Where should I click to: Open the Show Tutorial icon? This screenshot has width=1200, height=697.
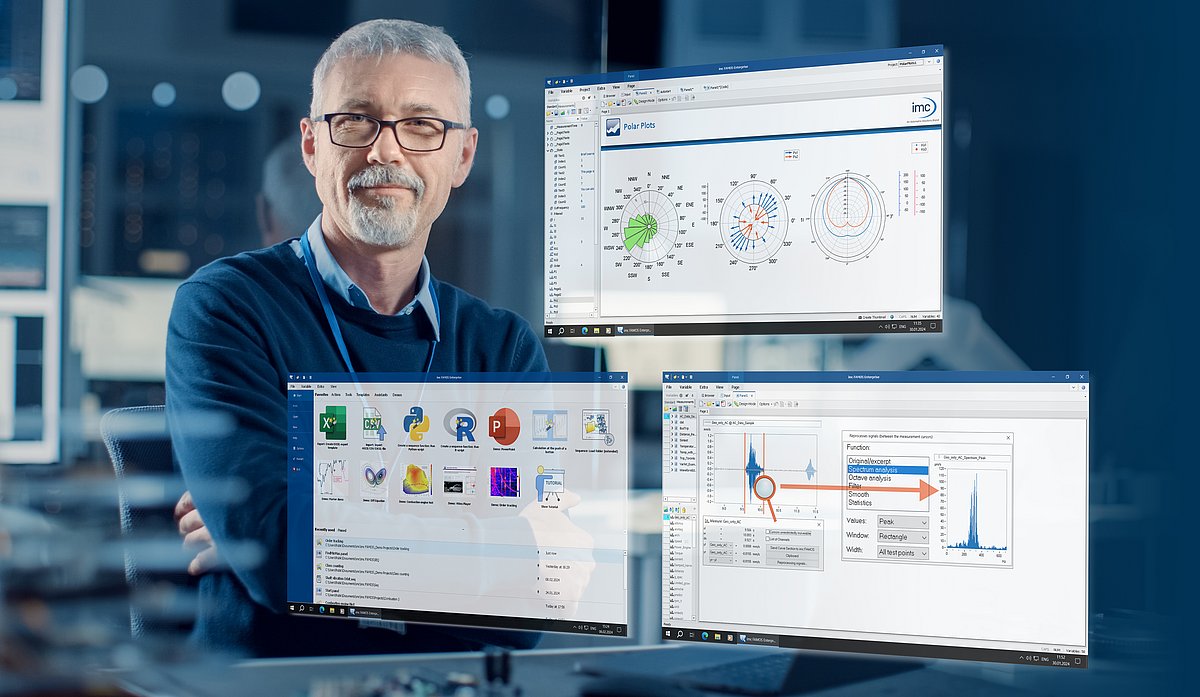coord(548,484)
